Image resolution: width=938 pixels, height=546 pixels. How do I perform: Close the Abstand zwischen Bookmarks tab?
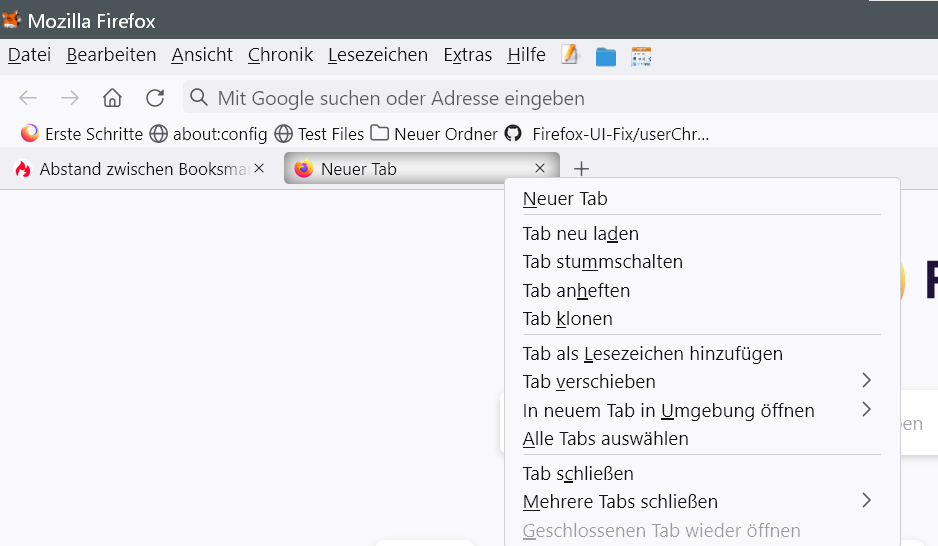[260, 169]
